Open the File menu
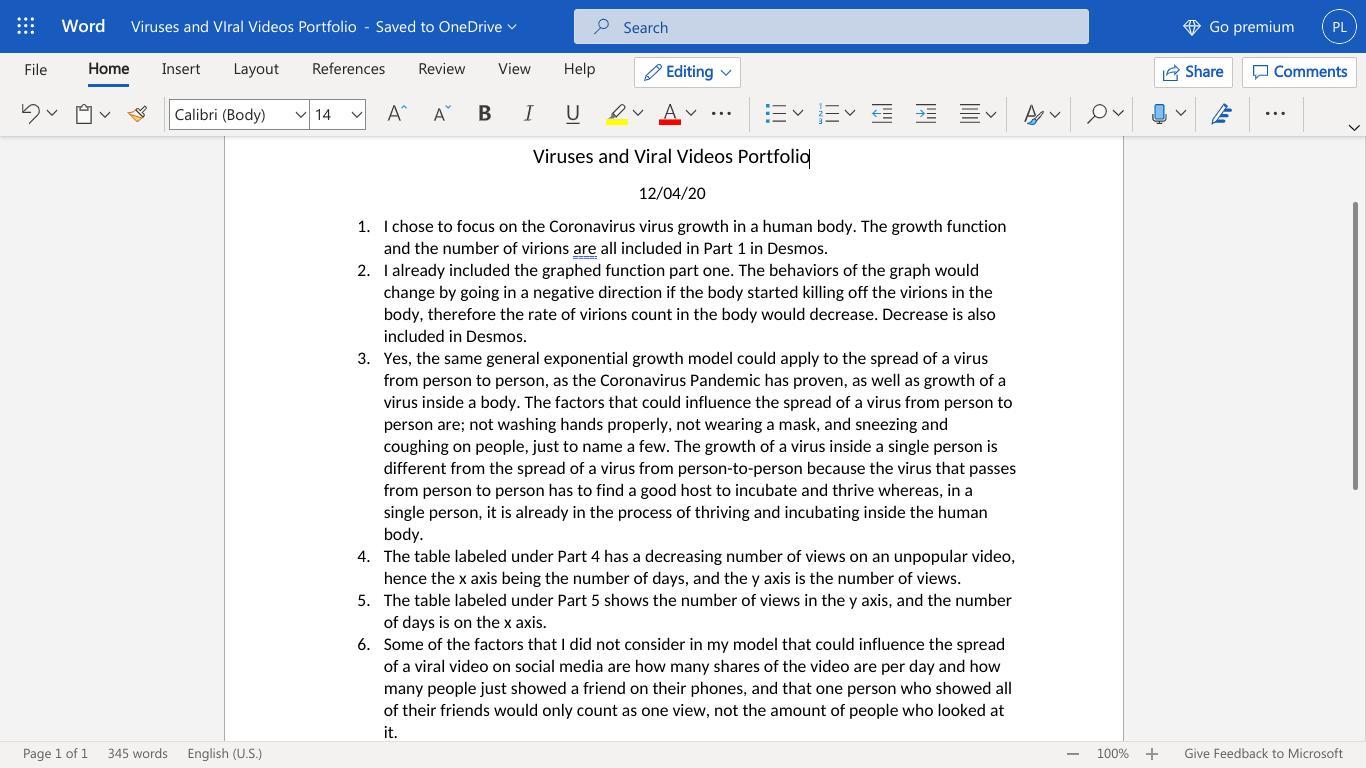 click(x=35, y=69)
